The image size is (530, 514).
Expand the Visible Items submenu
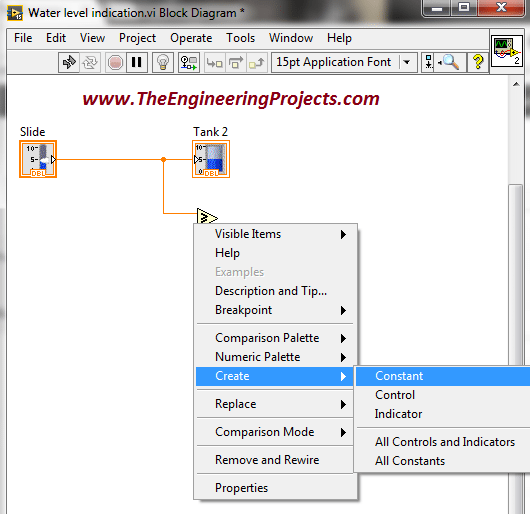[x=275, y=234]
